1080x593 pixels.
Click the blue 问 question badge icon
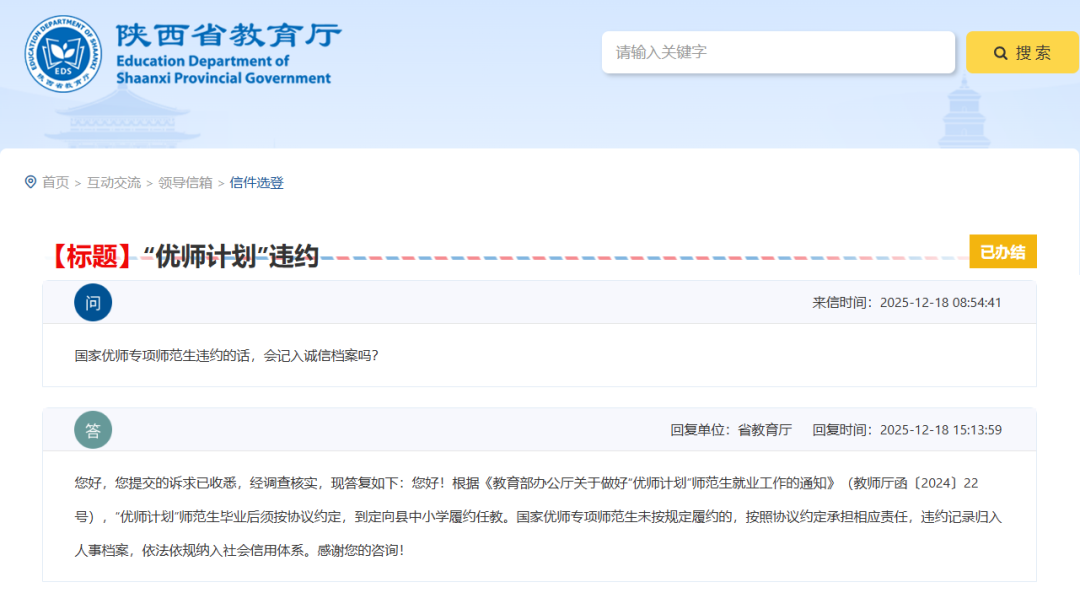[x=93, y=302]
